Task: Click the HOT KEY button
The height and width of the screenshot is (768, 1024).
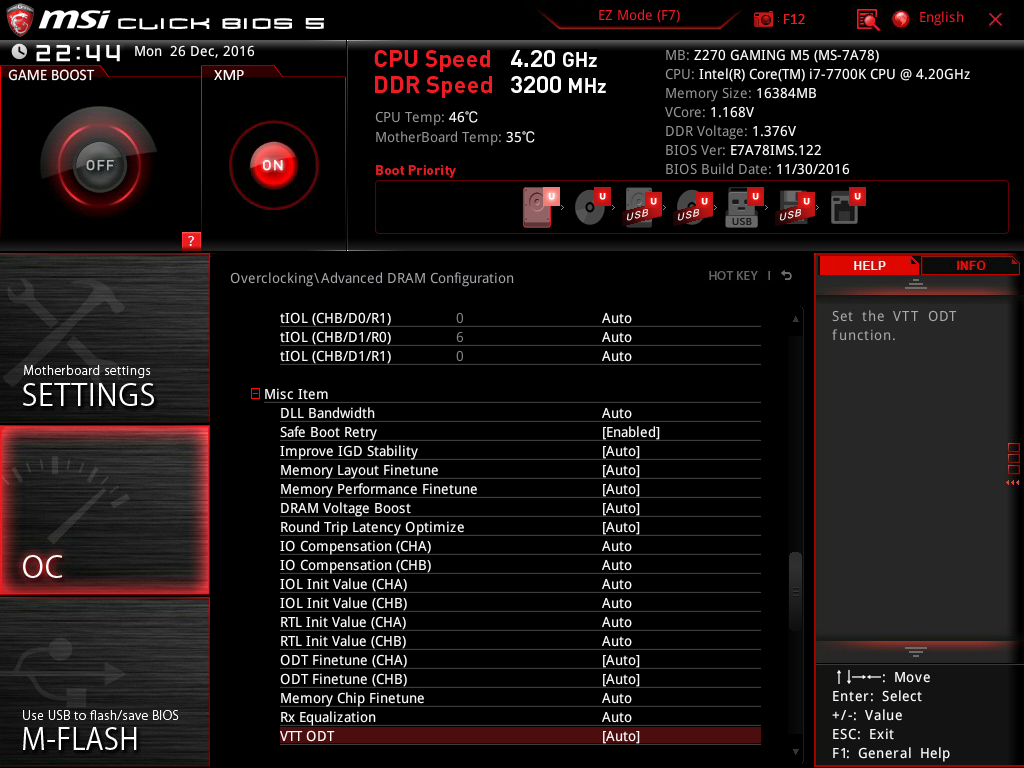Action: (x=733, y=276)
